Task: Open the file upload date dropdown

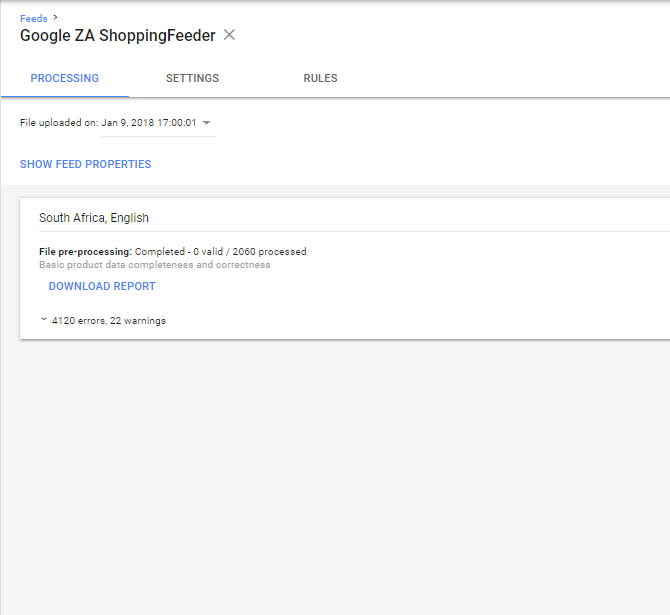Action: pyautogui.click(x=158, y=123)
